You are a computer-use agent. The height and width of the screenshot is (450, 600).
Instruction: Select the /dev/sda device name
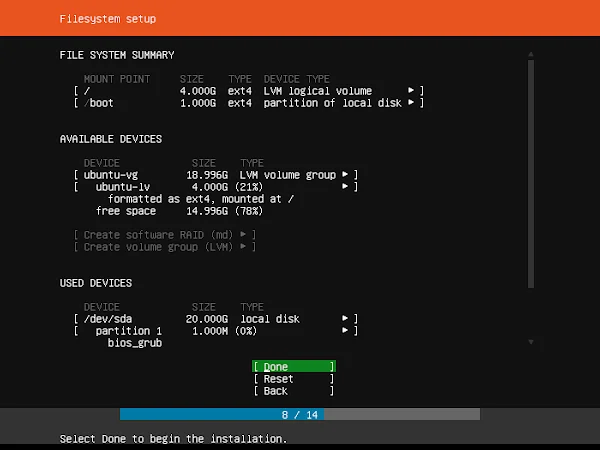[108, 319]
